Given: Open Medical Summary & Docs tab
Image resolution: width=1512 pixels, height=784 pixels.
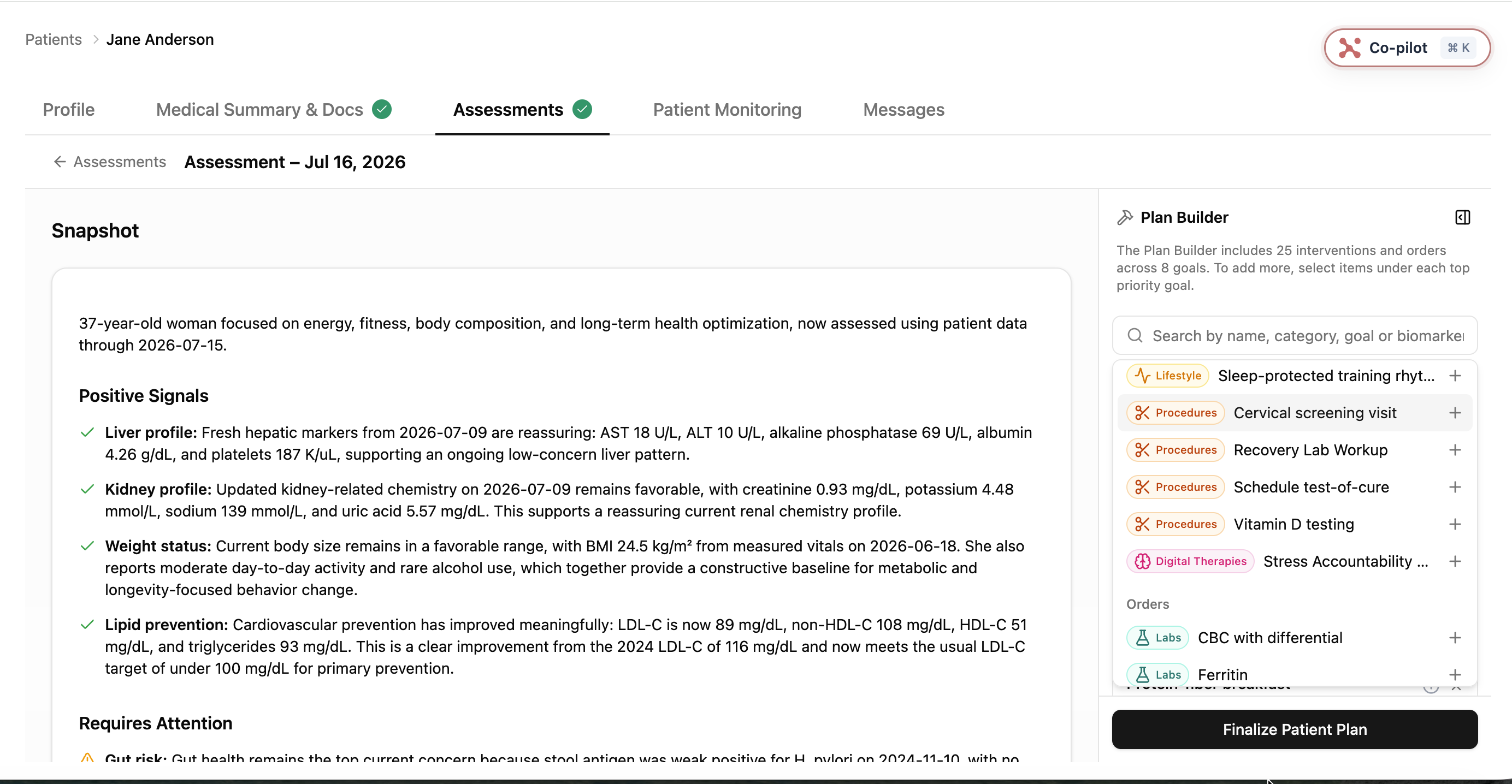Looking at the screenshot, I should coord(274,110).
